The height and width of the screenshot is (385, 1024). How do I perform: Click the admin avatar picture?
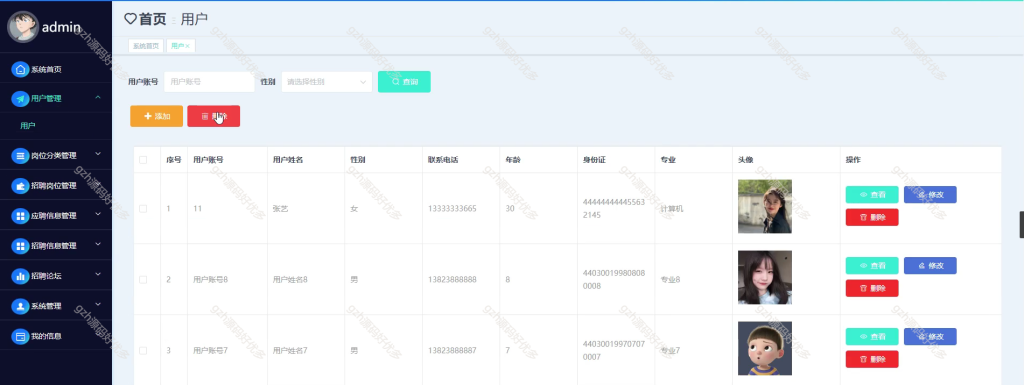[23, 27]
